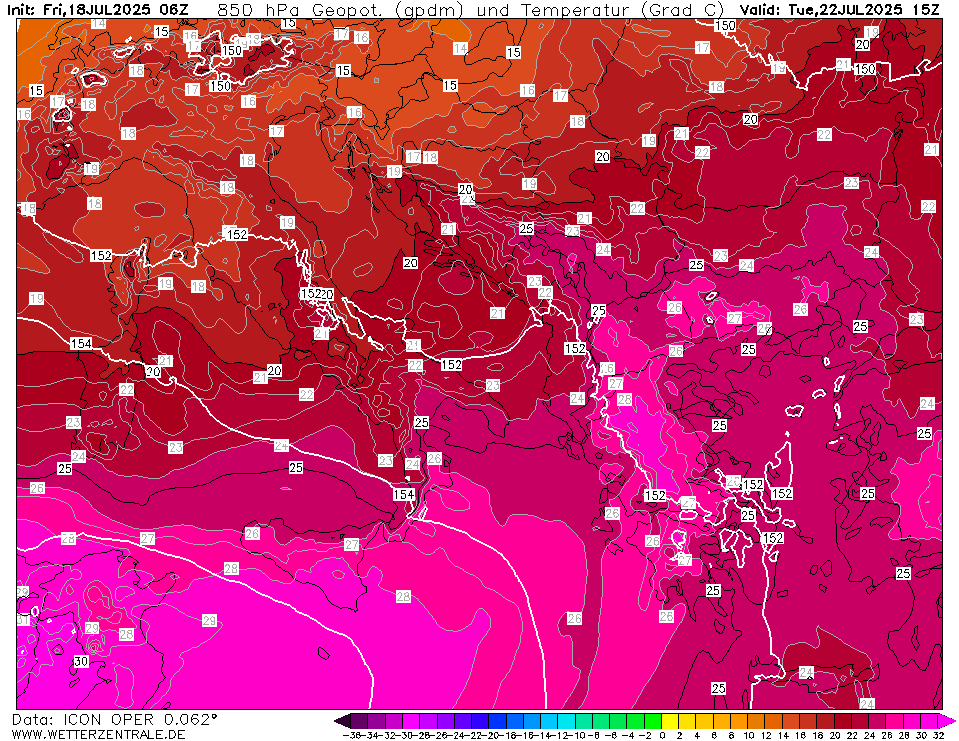
Task: Select the legend swatch between -30 and -28
Action: click(412, 721)
